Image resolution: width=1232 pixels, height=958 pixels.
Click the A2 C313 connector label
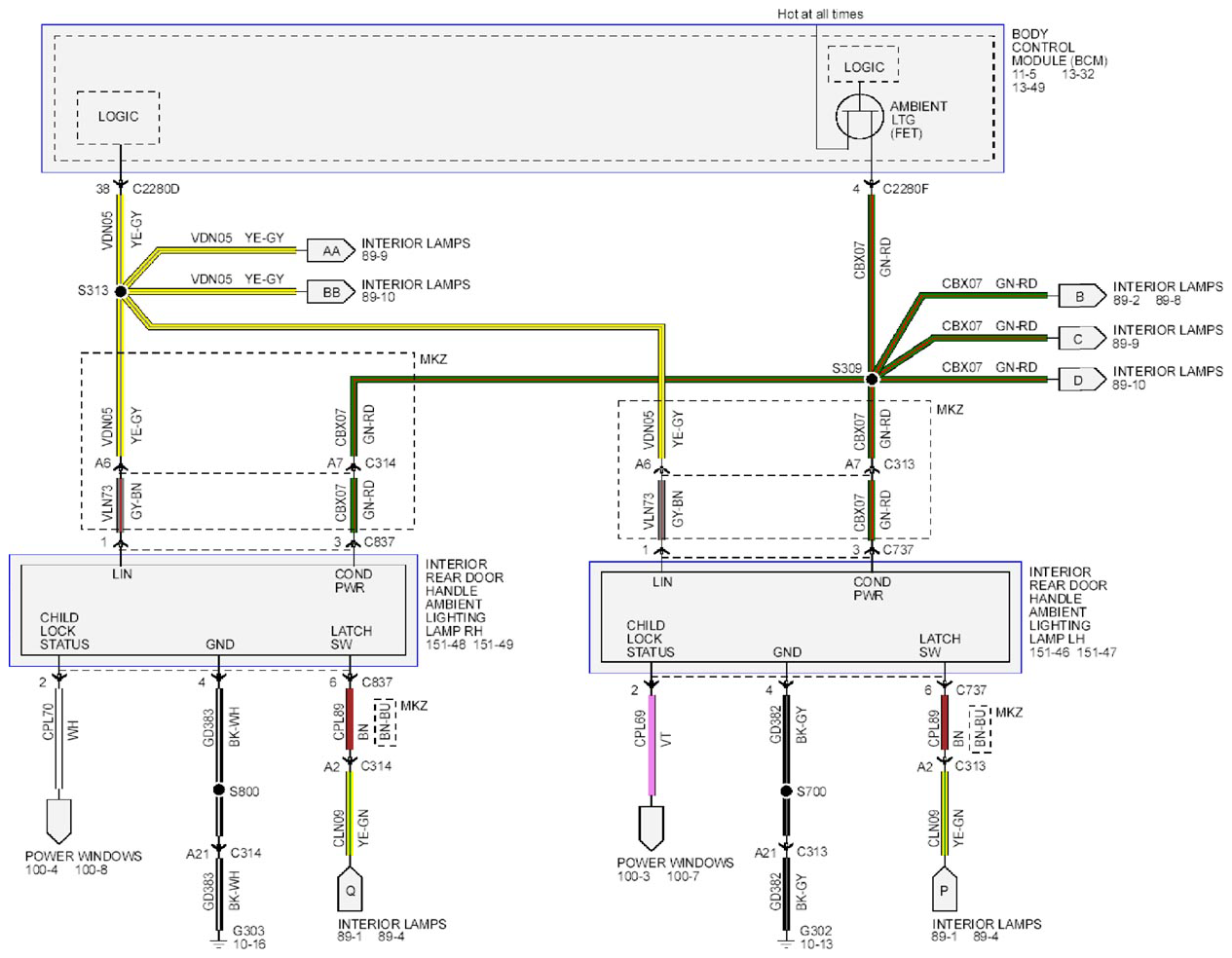coord(951,767)
